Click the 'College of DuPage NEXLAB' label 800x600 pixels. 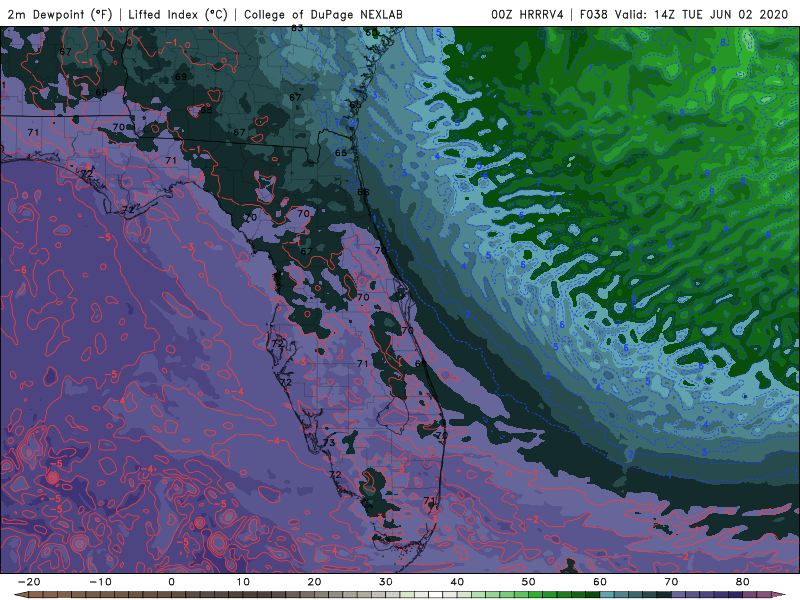point(323,14)
